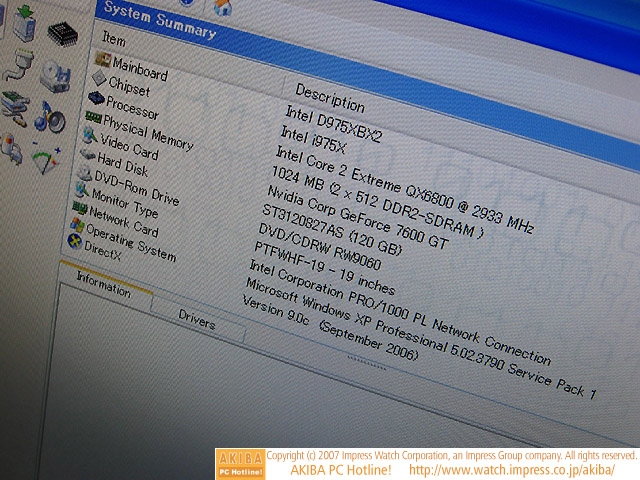Viewport: 640px width, 480px height.
Task: Select the Mainboard row label
Action: (x=140, y=69)
